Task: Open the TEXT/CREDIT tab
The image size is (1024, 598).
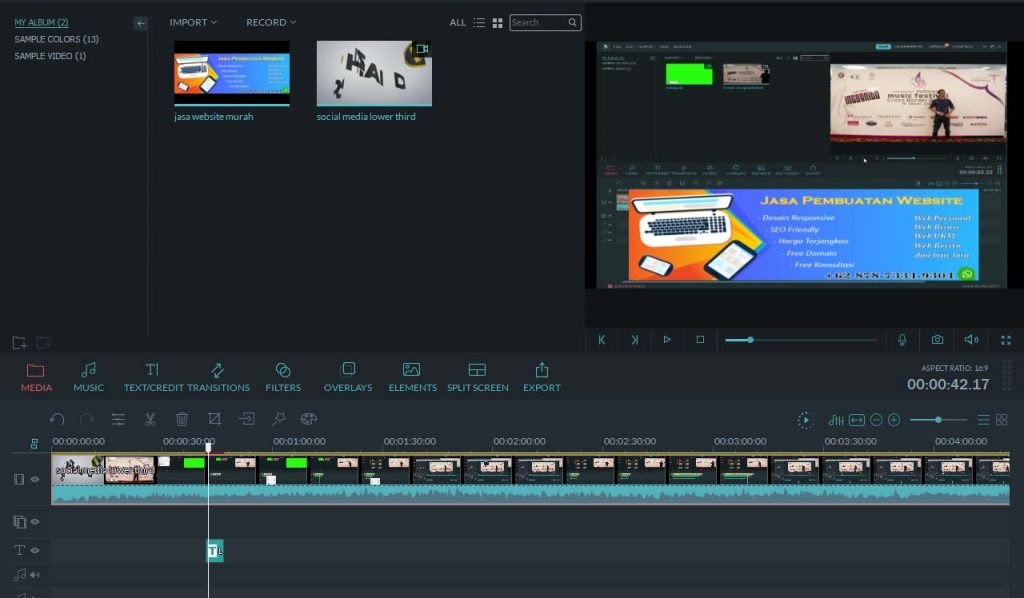Action: click(x=152, y=377)
